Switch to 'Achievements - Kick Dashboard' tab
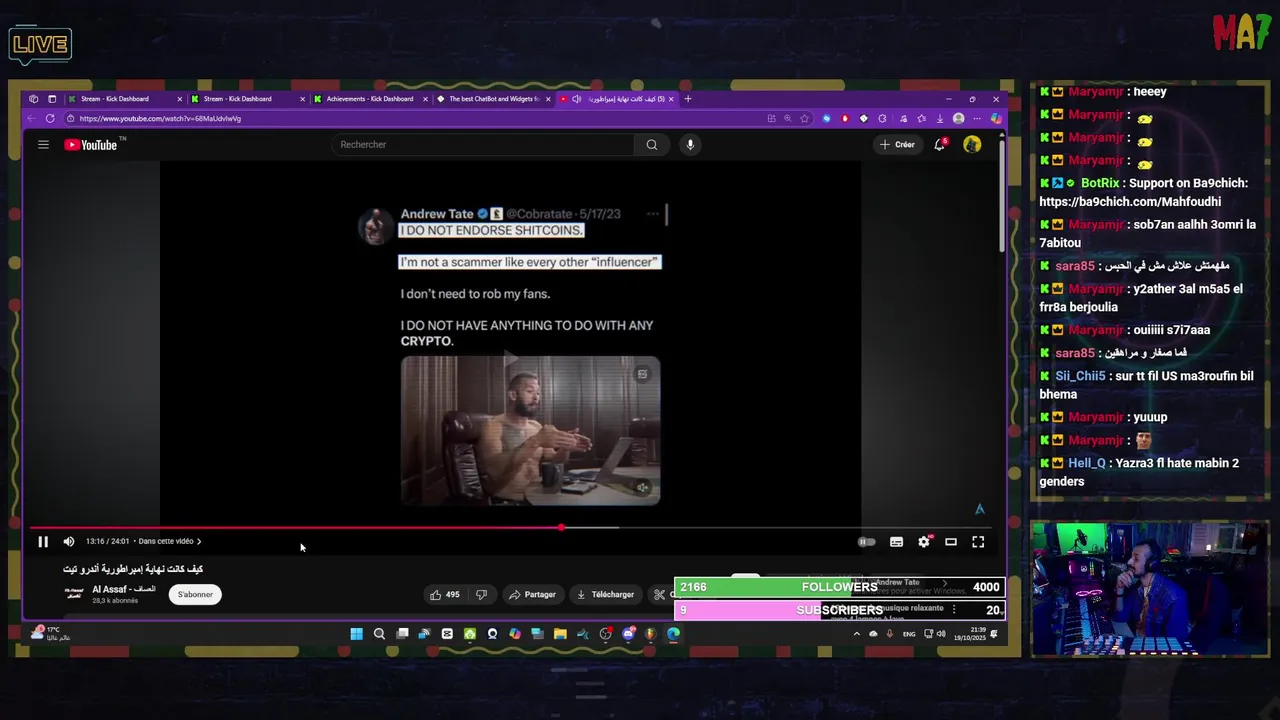 pyautogui.click(x=370, y=99)
